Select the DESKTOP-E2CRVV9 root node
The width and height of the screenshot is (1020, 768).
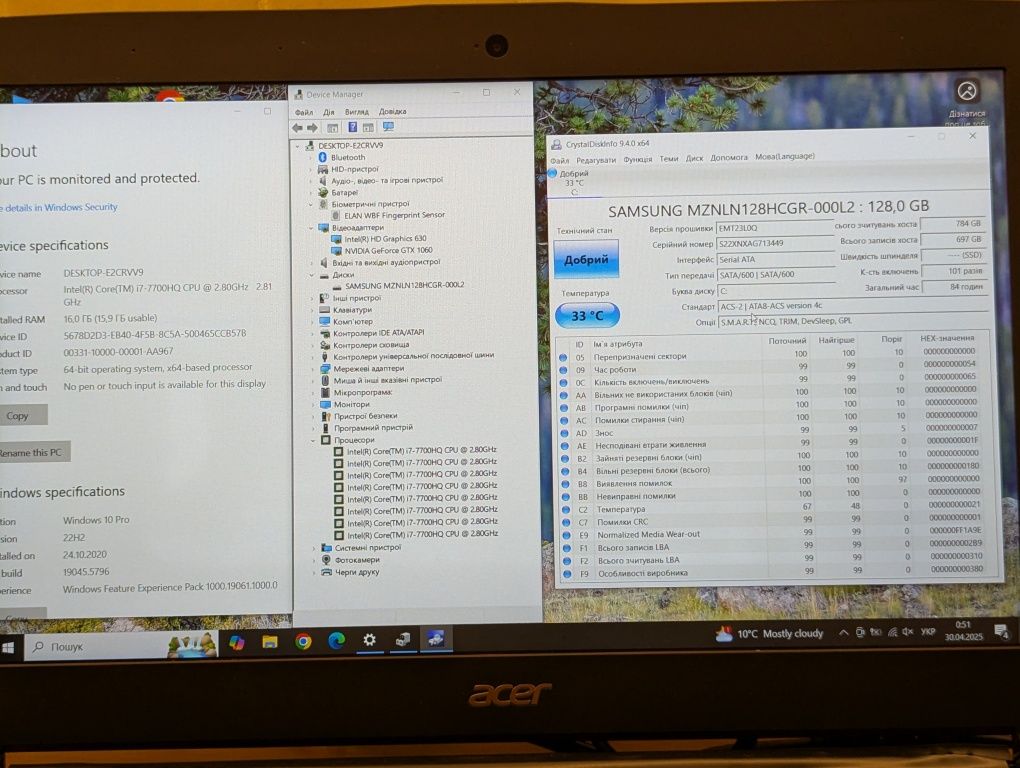(x=350, y=146)
